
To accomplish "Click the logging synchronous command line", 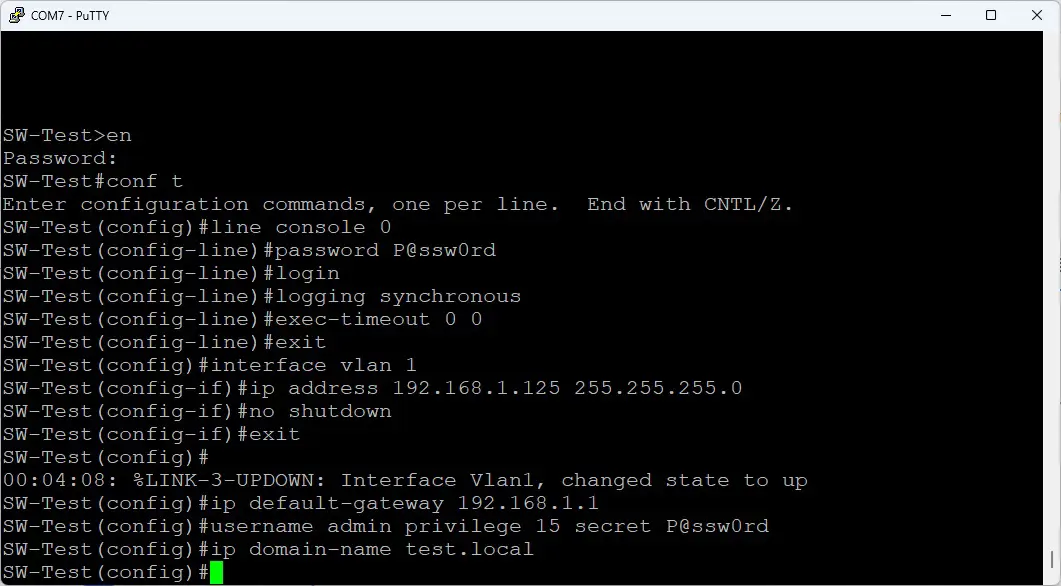I will [260, 296].
